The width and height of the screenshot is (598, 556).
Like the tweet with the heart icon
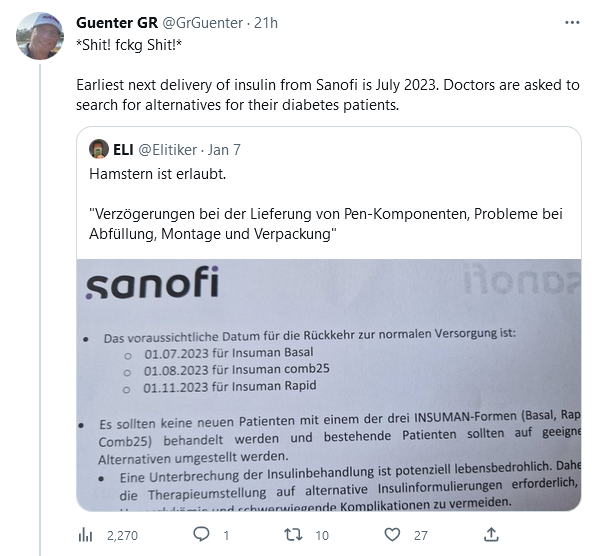tap(392, 535)
